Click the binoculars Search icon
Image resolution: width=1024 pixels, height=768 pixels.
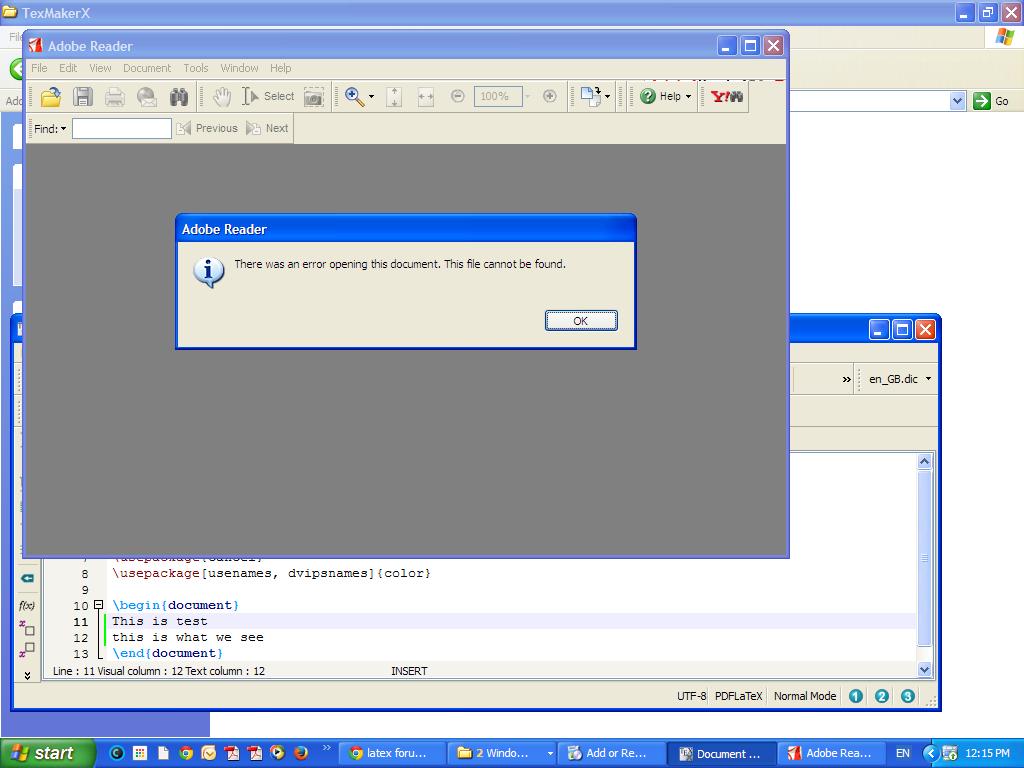click(x=179, y=97)
